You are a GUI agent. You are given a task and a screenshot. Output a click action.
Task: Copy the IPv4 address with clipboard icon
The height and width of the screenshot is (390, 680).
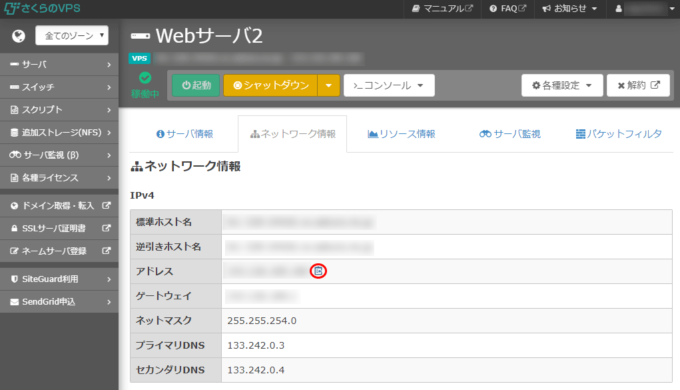point(318,271)
